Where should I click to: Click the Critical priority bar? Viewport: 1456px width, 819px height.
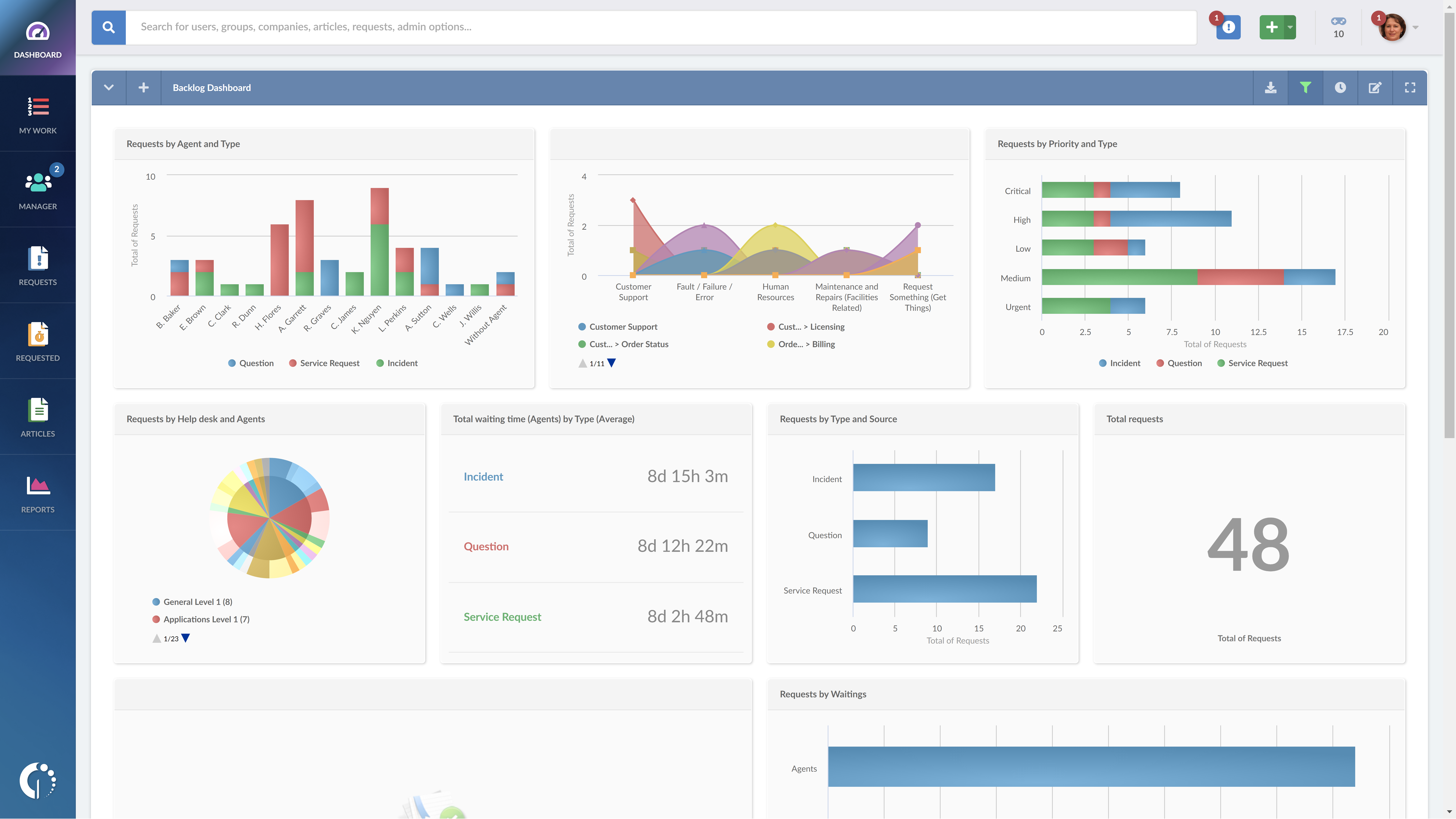click(1111, 190)
